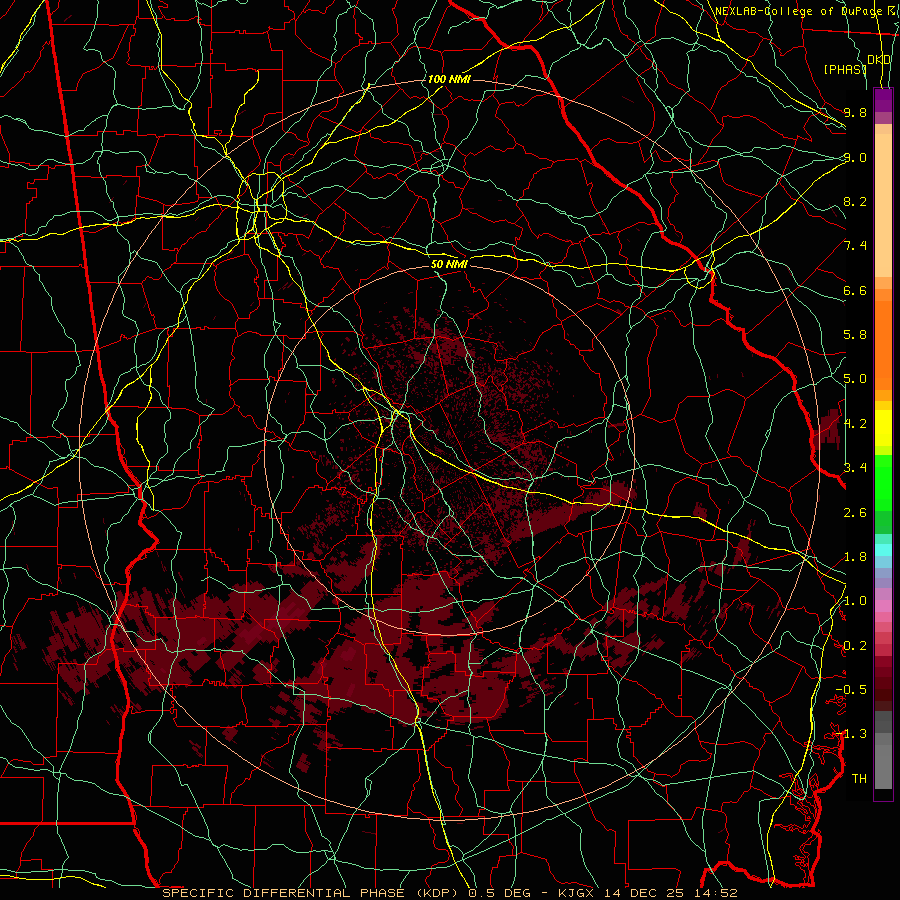The height and width of the screenshot is (900, 900).
Task: Click the "50 NMI" range ring label
Action: pos(449,264)
